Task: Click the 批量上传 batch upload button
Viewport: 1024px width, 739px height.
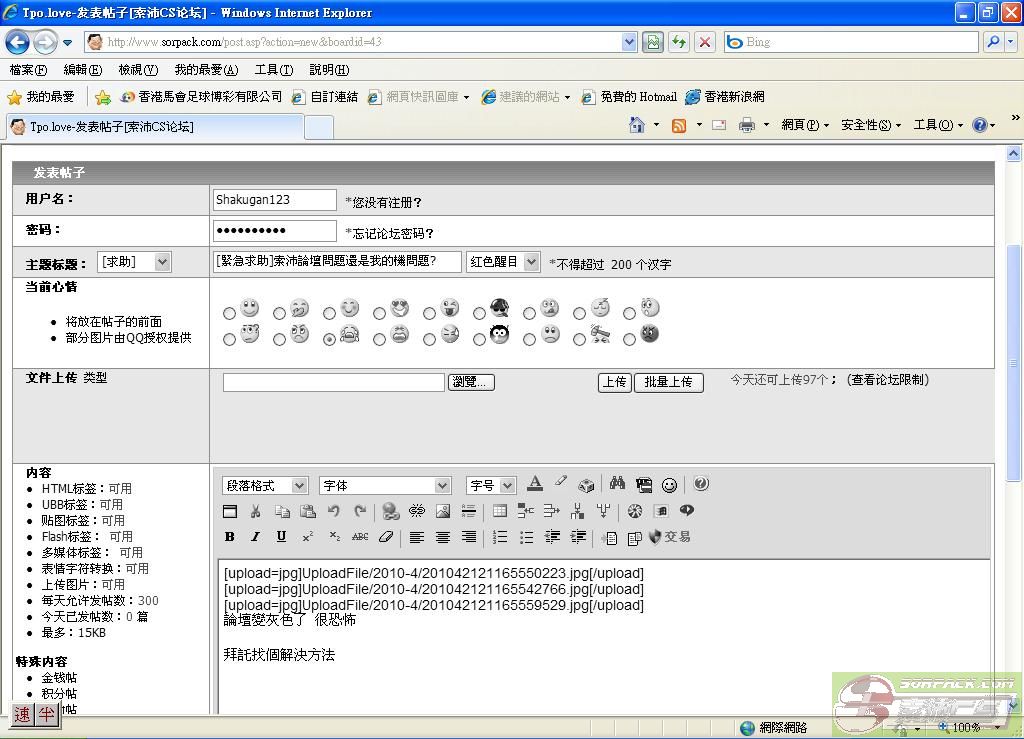Action: 668,382
